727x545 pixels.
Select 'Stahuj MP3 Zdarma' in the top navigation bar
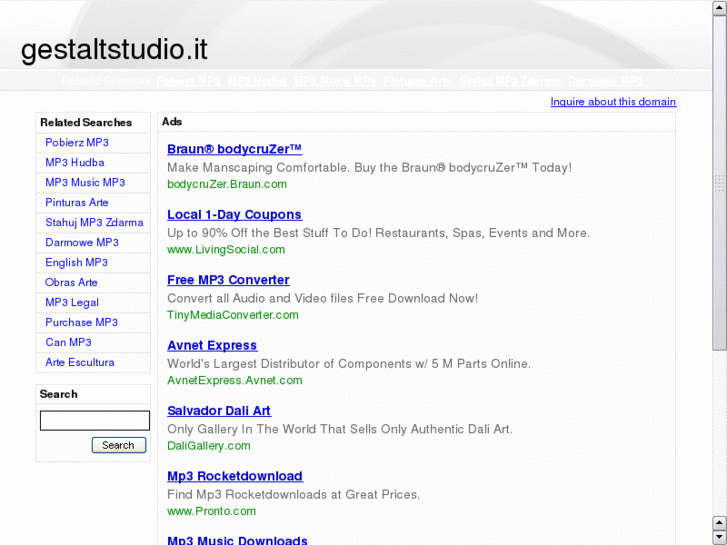tap(510, 81)
